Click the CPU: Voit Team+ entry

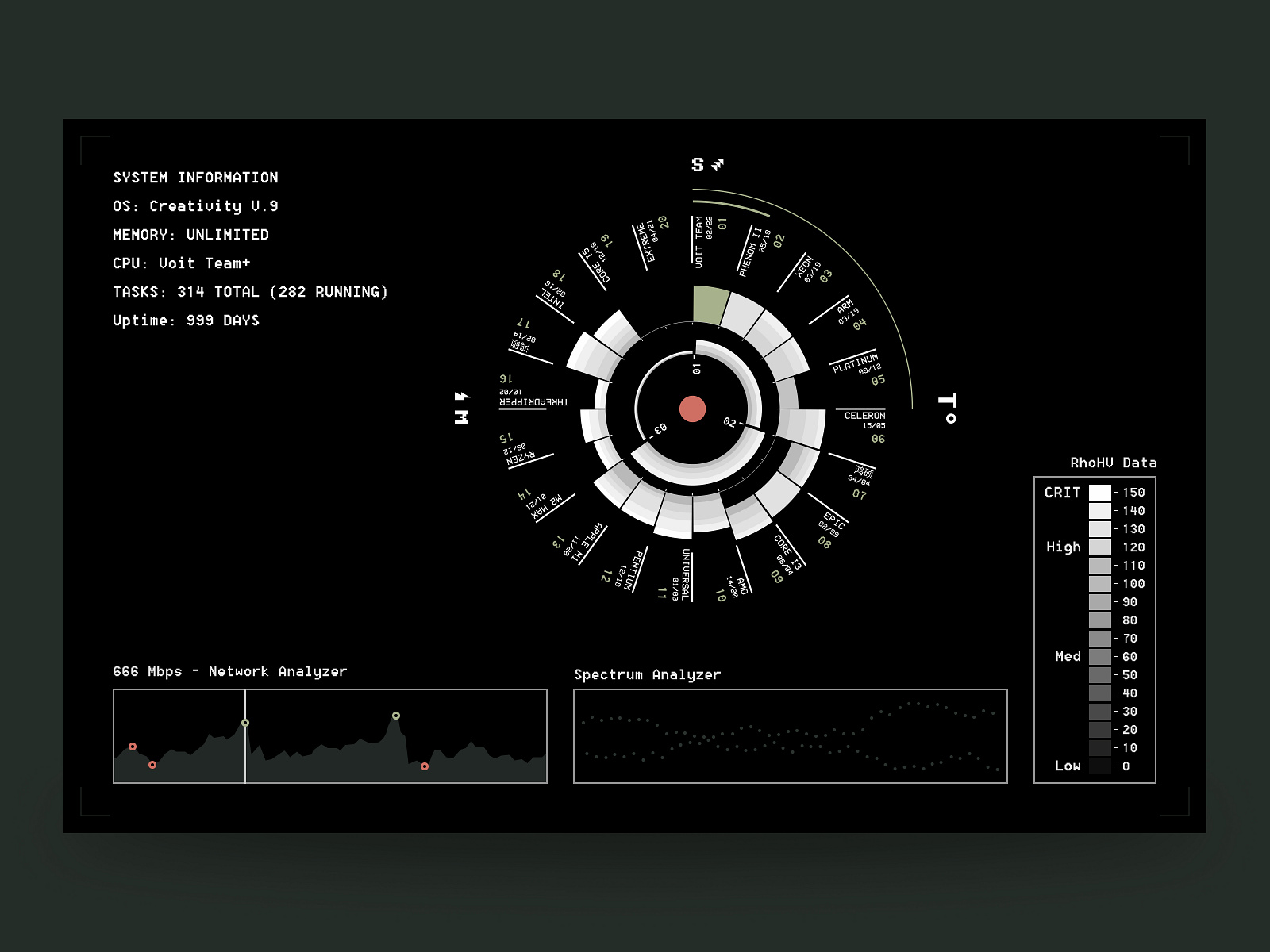(183, 263)
